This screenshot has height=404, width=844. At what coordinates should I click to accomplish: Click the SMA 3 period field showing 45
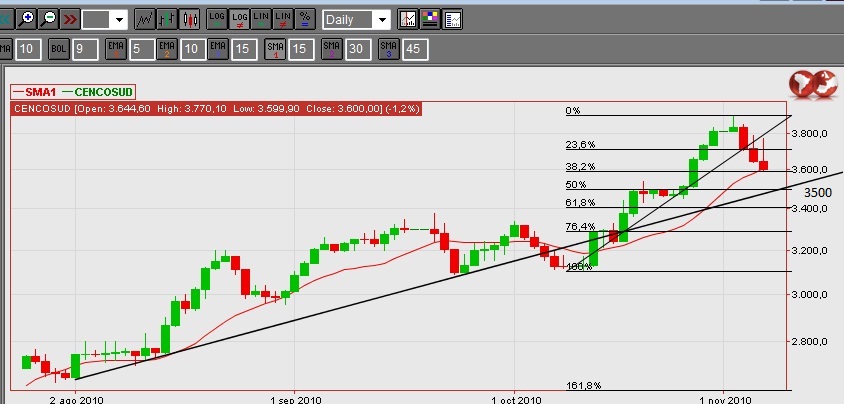(x=415, y=49)
